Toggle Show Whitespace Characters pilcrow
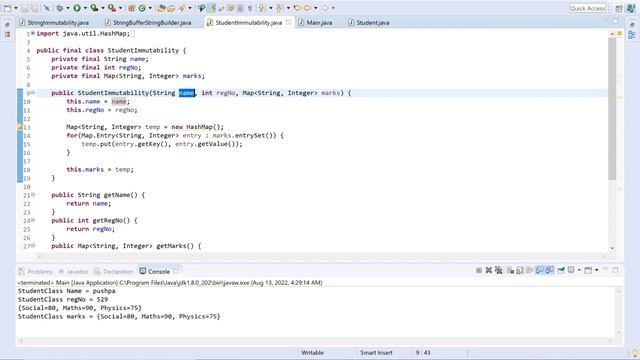The image size is (640, 360). point(250,8)
